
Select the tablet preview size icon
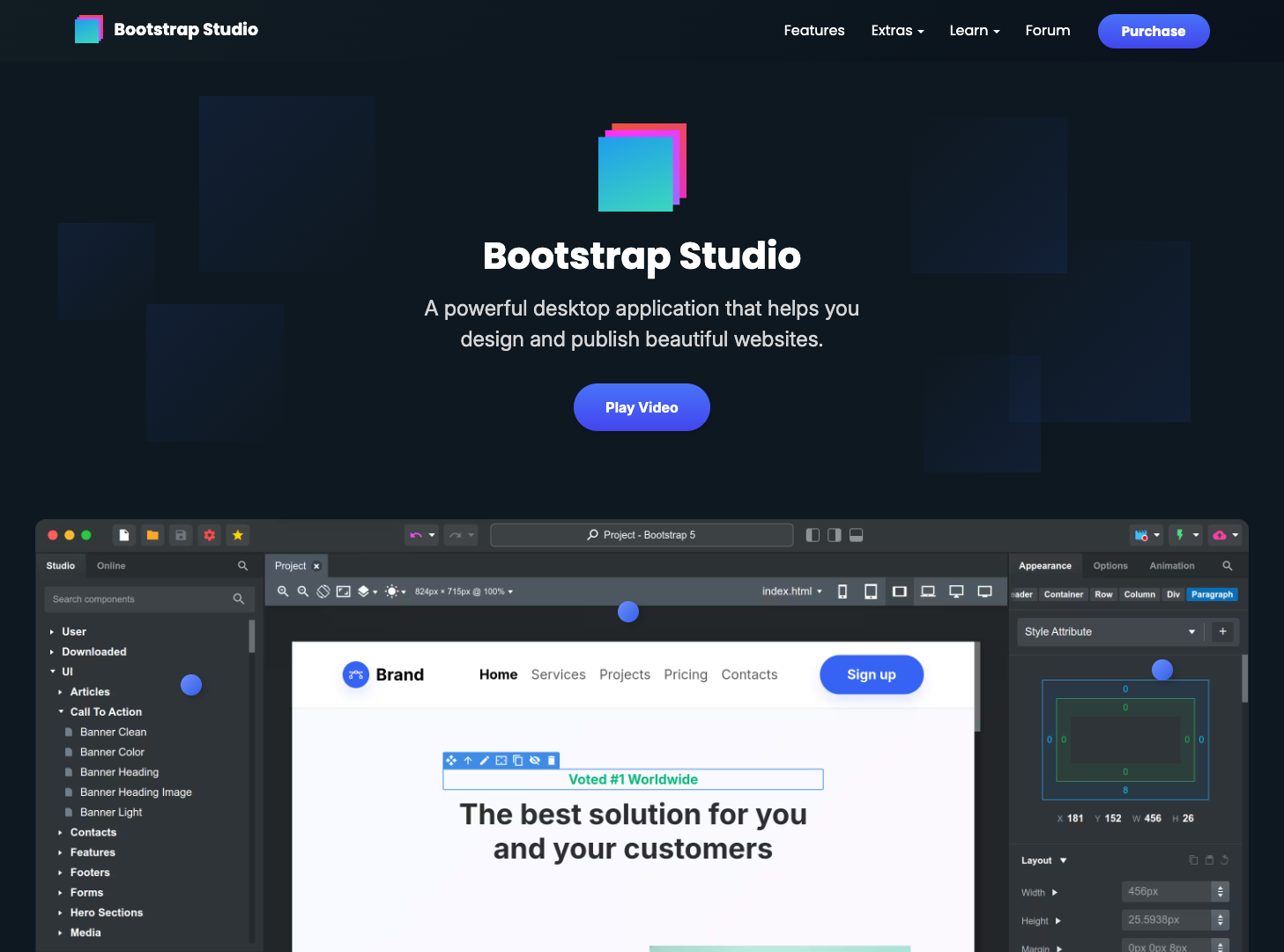(x=871, y=591)
